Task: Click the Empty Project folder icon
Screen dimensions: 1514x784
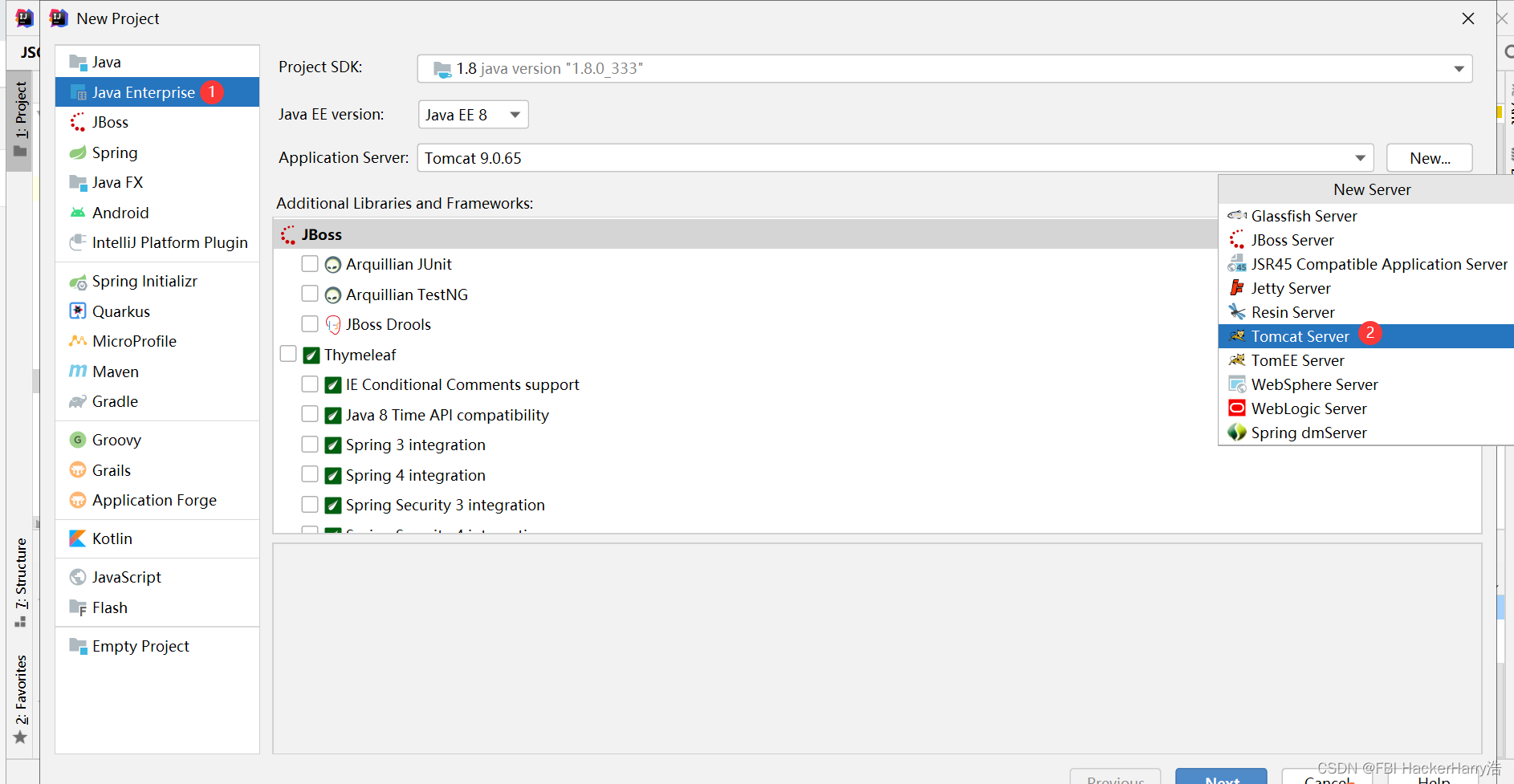Action: coord(78,646)
